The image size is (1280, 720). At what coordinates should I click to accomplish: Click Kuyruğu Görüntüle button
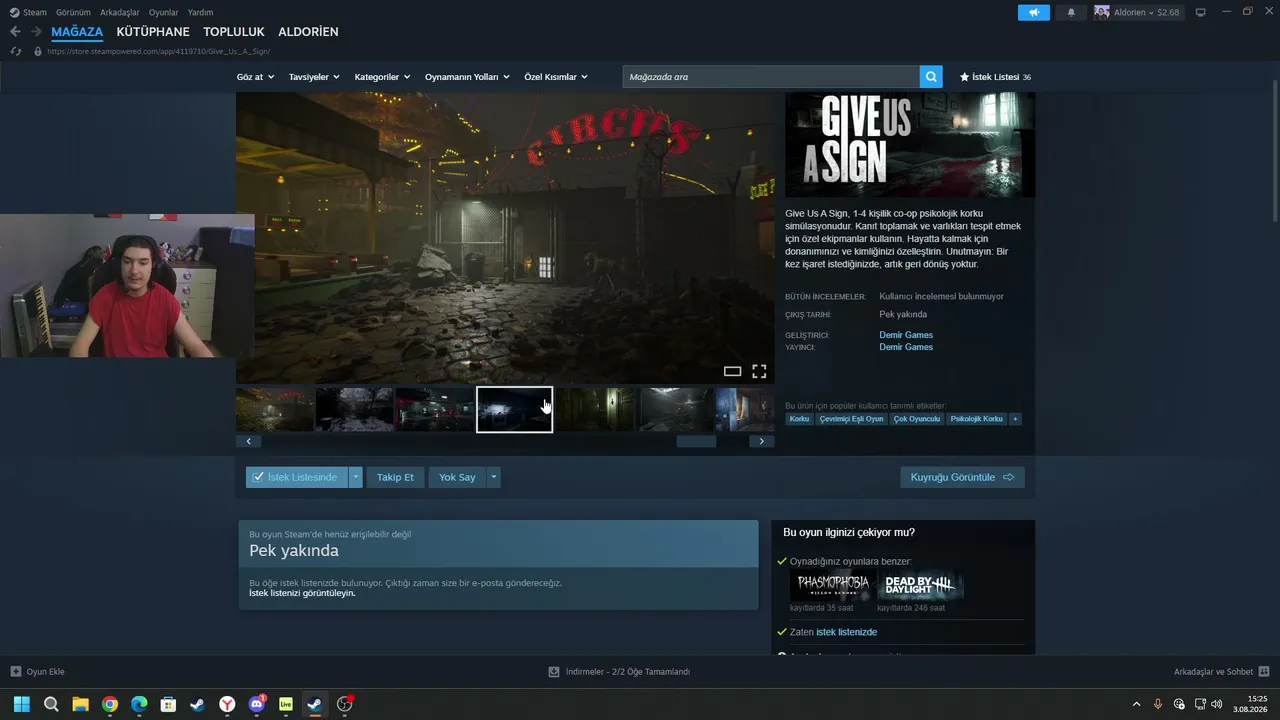(x=962, y=477)
